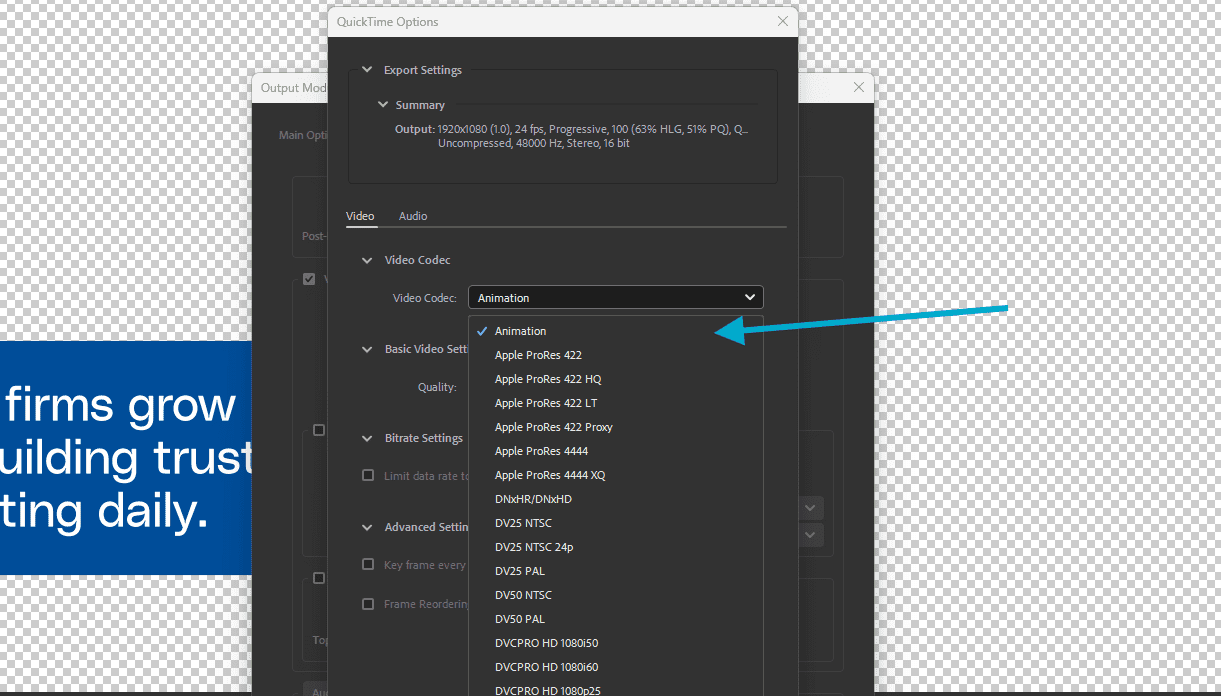Choose DV50 PAL codec
The width and height of the screenshot is (1221, 696).
pos(615,619)
